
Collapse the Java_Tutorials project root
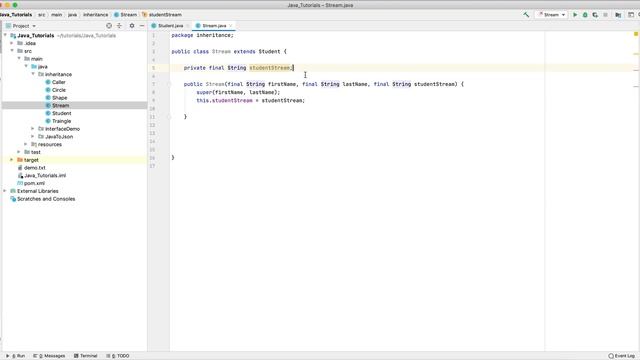click(x=5, y=36)
